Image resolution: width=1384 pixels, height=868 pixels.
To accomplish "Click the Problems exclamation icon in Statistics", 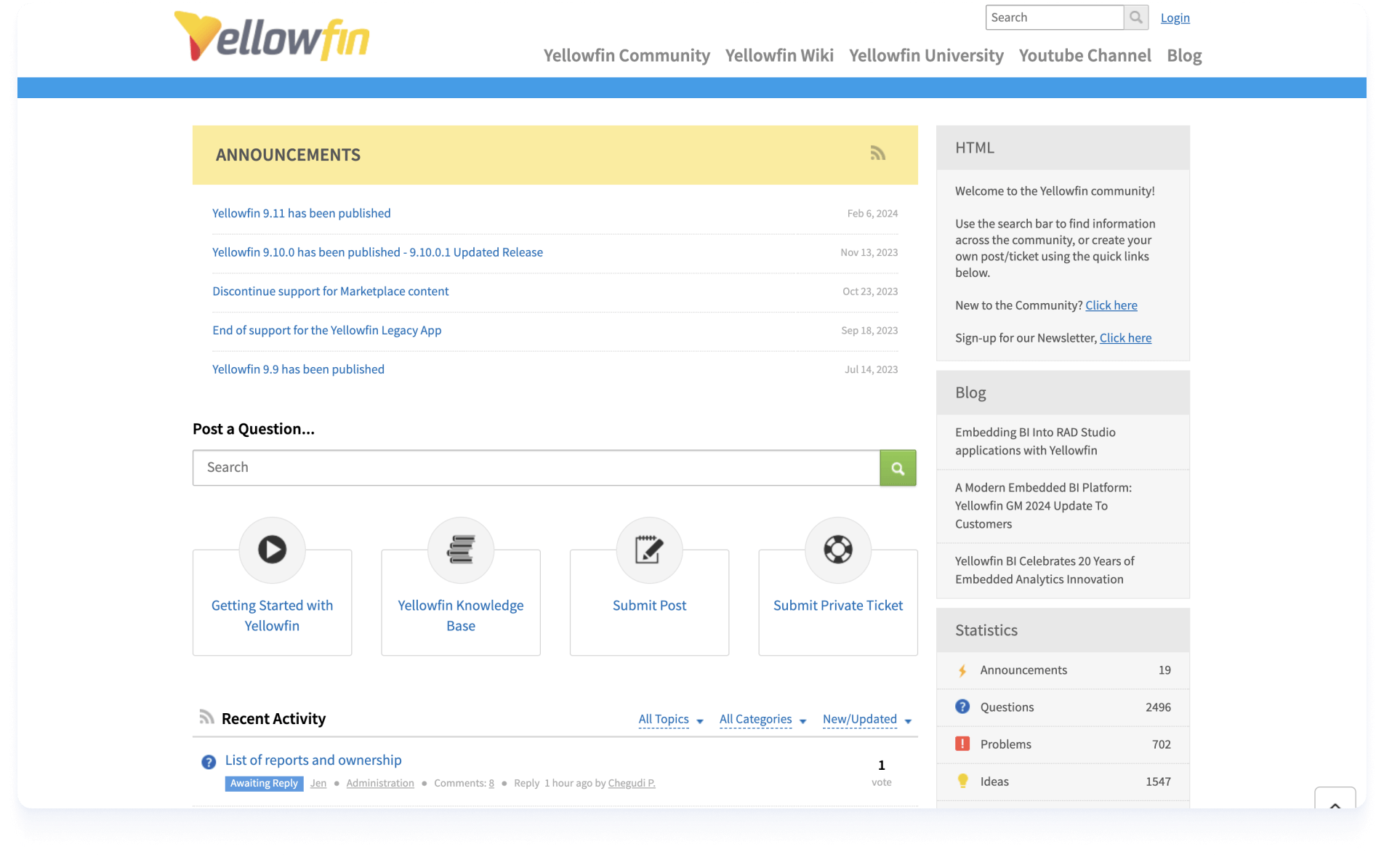I will point(962,744).
